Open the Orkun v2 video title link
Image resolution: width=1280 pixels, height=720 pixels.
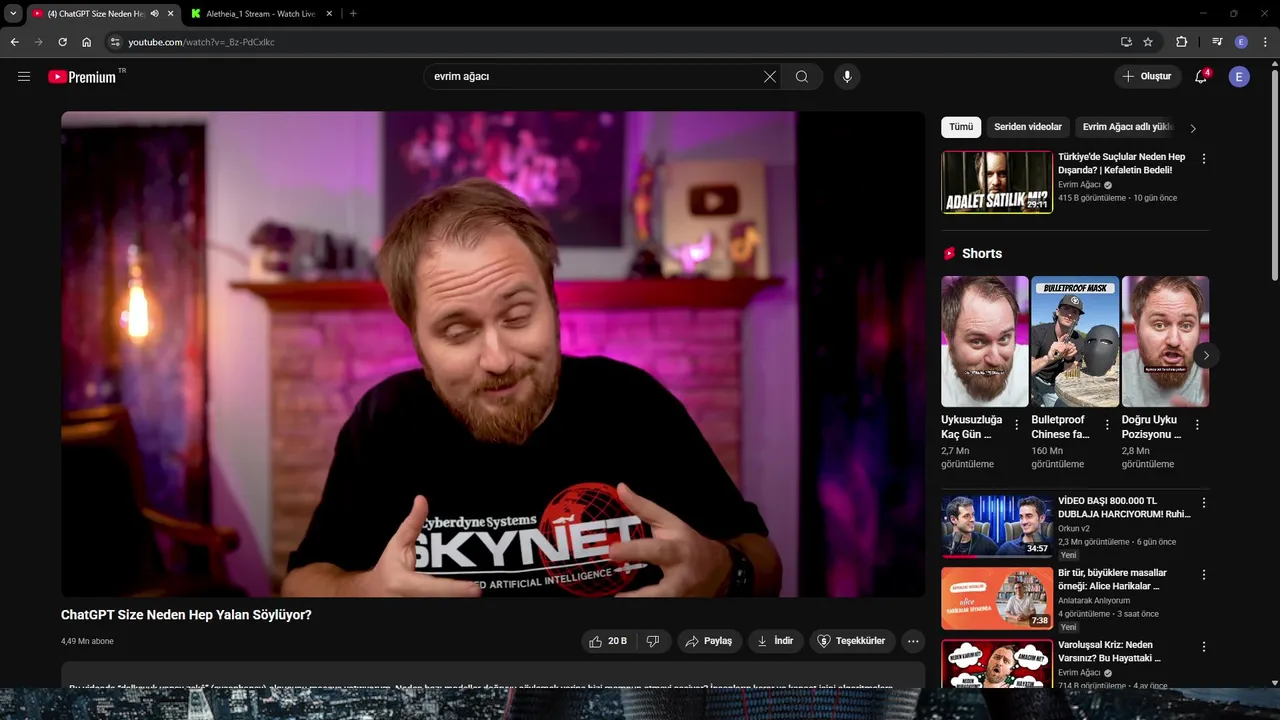tap(1124, 507)
